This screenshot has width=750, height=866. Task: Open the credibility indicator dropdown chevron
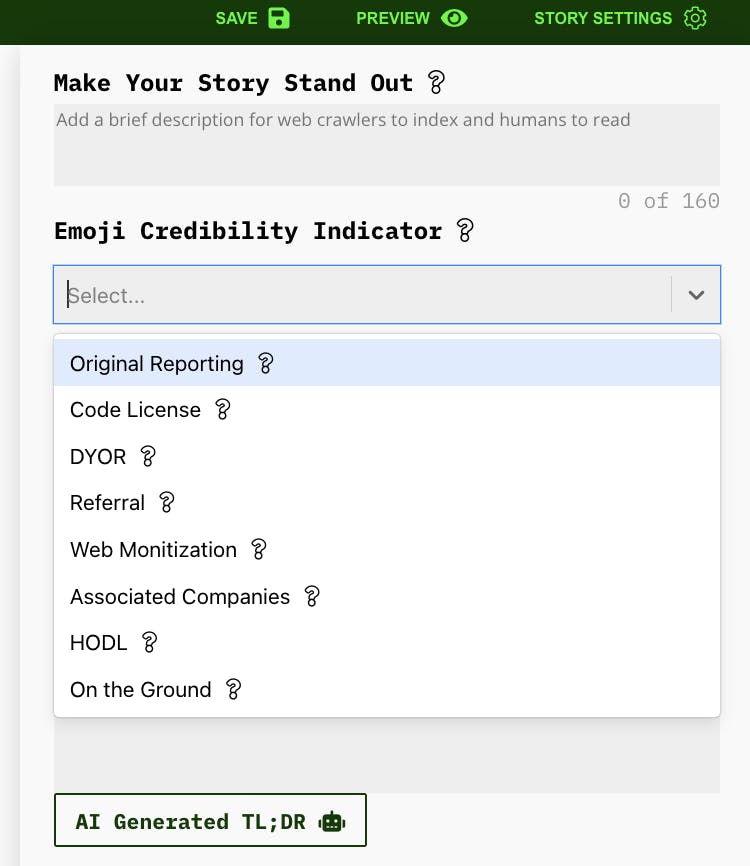point(695,295)
